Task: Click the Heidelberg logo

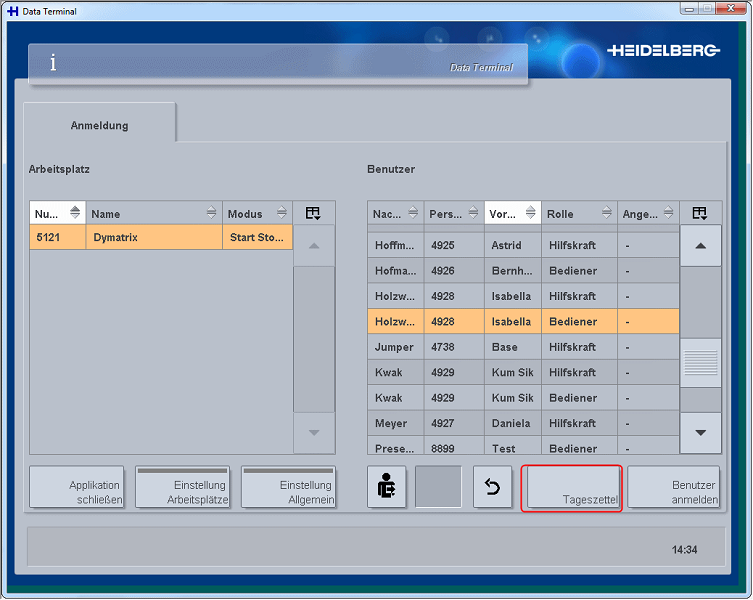Action: pos(663,51)
